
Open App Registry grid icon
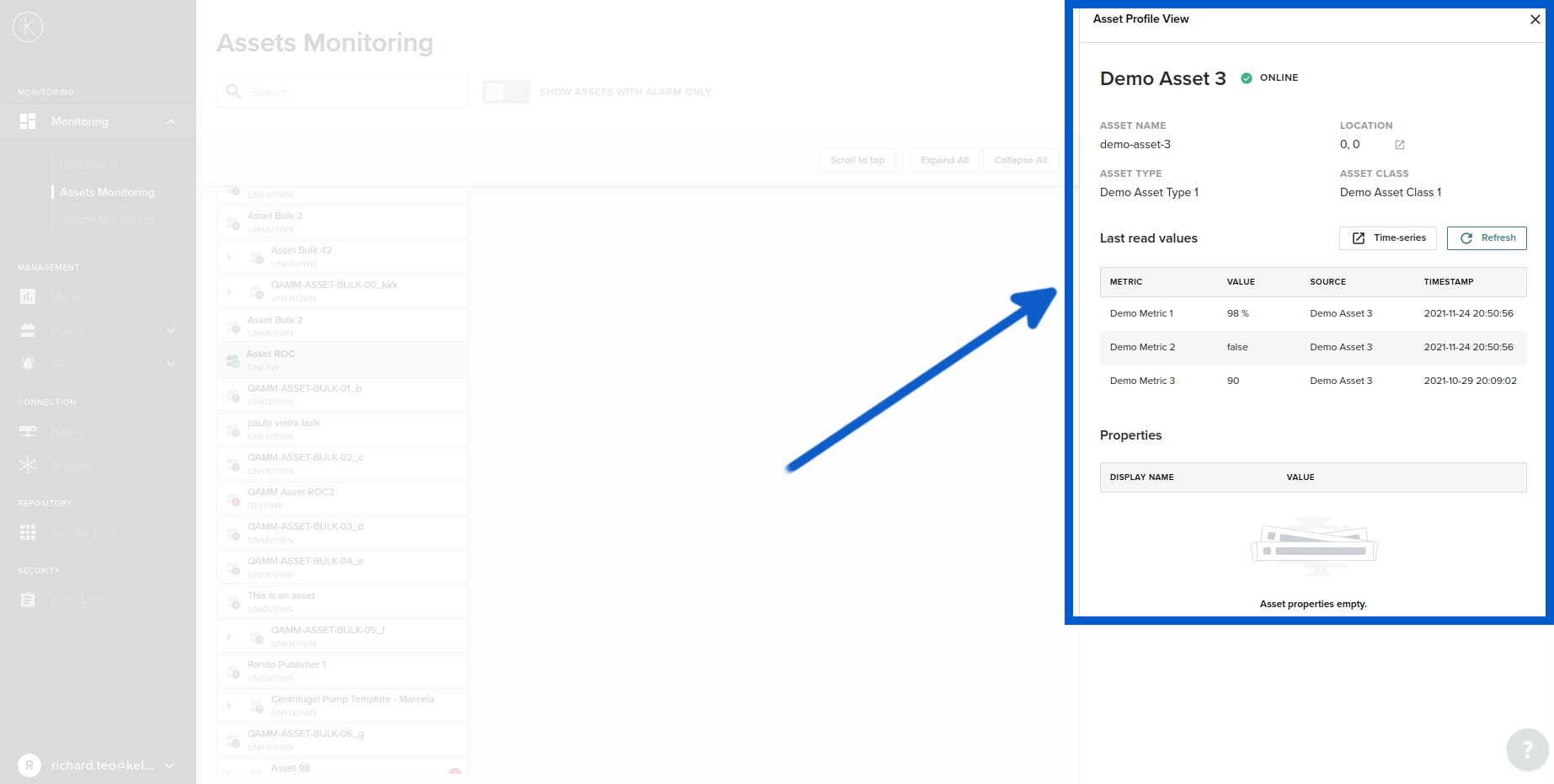tap(28, 532)
